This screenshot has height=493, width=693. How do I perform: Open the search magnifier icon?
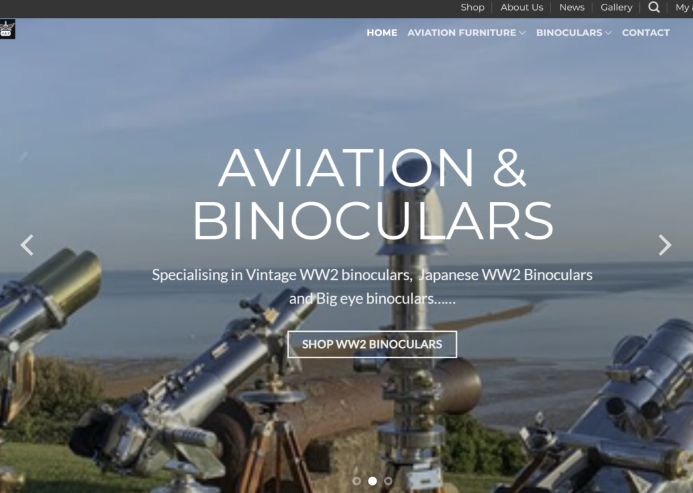coord(654,7)
